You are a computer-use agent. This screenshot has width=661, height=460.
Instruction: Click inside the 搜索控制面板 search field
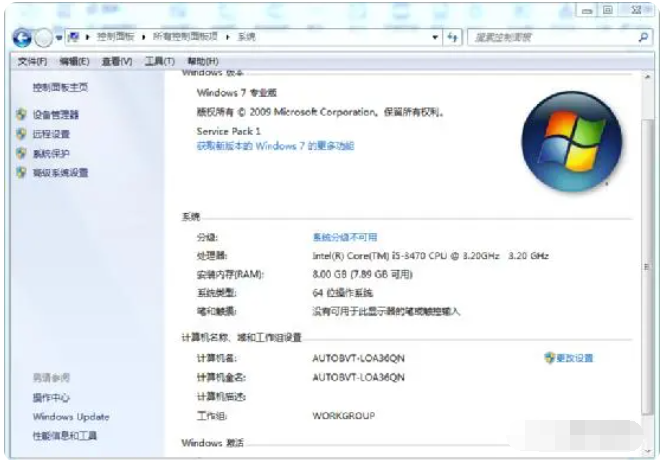550,37
